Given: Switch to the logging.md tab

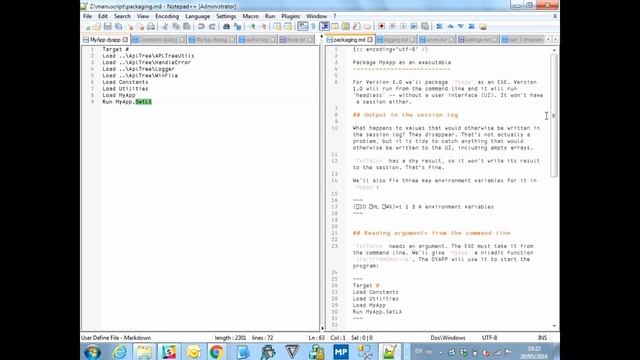Looking at the screenshot, I should 396,40.
